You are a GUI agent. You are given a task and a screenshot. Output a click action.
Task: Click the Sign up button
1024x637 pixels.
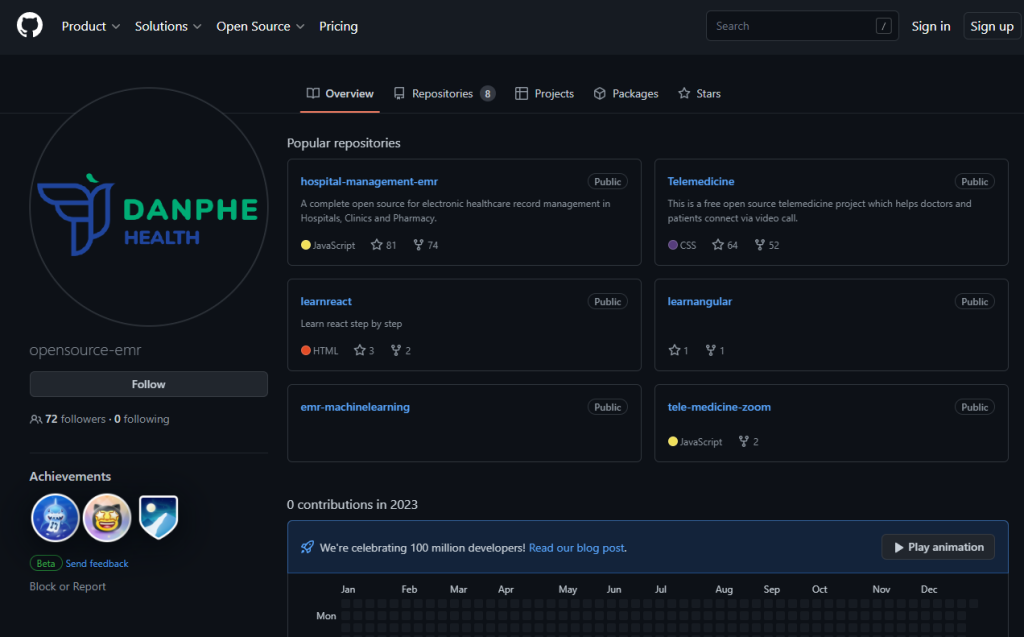pyautogui.click(x=991, y=26)
